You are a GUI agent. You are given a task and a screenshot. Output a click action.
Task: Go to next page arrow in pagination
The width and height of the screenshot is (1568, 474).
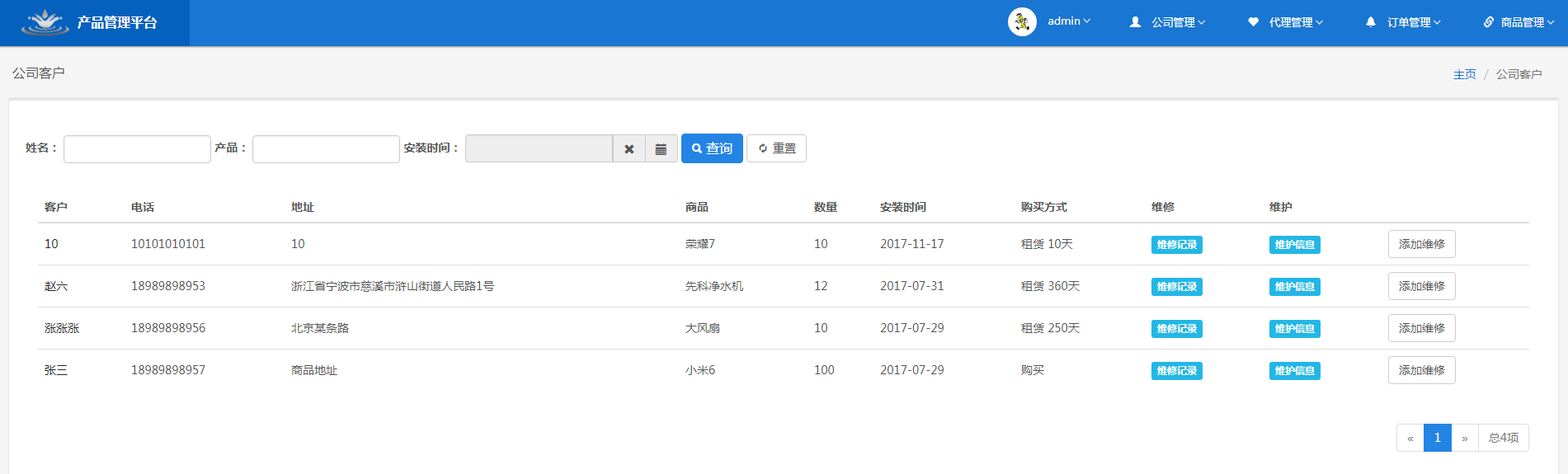pos(1464,438)
